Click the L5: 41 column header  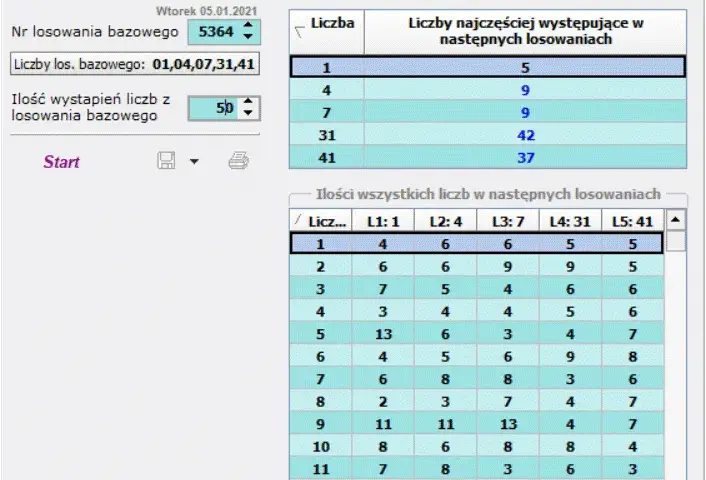632,221
